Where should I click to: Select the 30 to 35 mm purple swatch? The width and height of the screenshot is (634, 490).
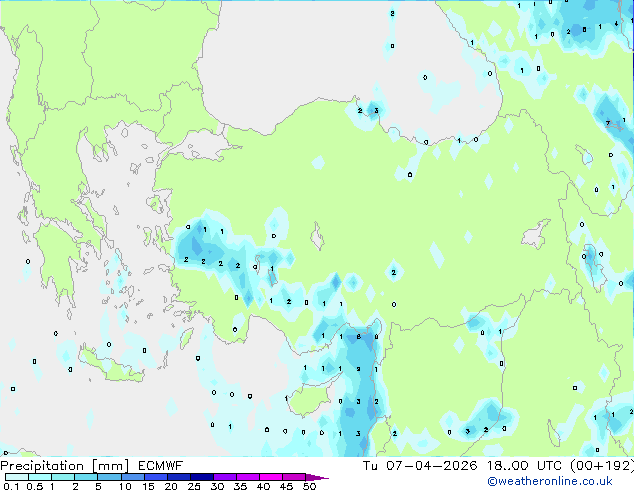click(x=225, y=477)
